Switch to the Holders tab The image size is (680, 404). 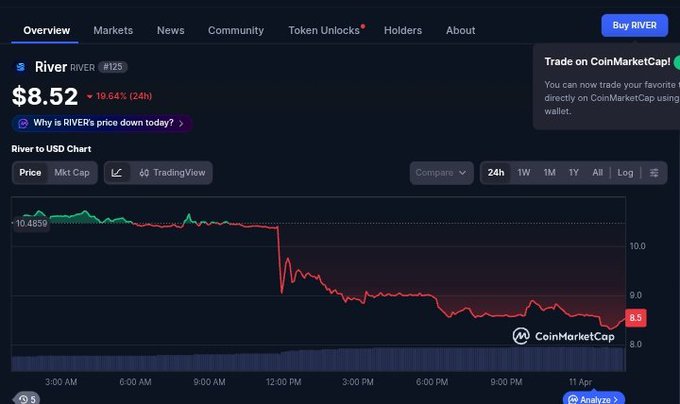pos(403,30)
